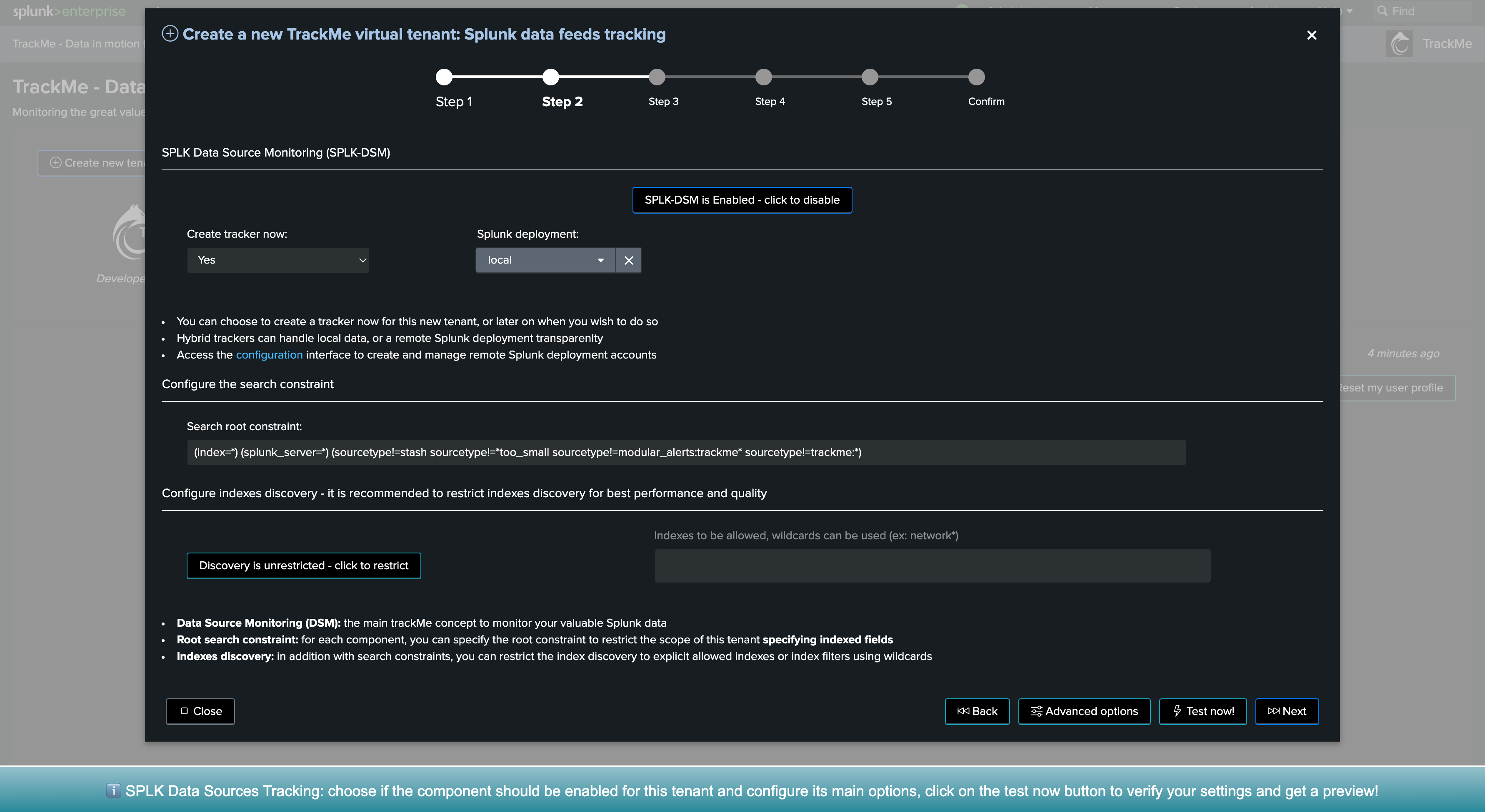Toggle SPLK-DSM enabled button to disable
The height and width of the screenshot is (812, 1485).
coord(742,200)
